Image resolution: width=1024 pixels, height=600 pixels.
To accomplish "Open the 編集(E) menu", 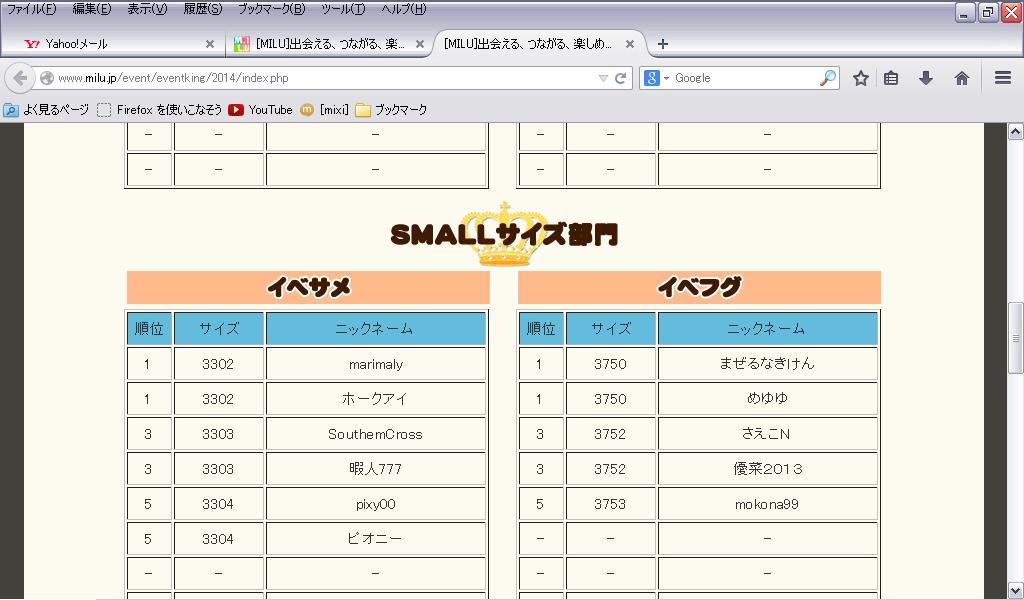I will pos(92,9).
